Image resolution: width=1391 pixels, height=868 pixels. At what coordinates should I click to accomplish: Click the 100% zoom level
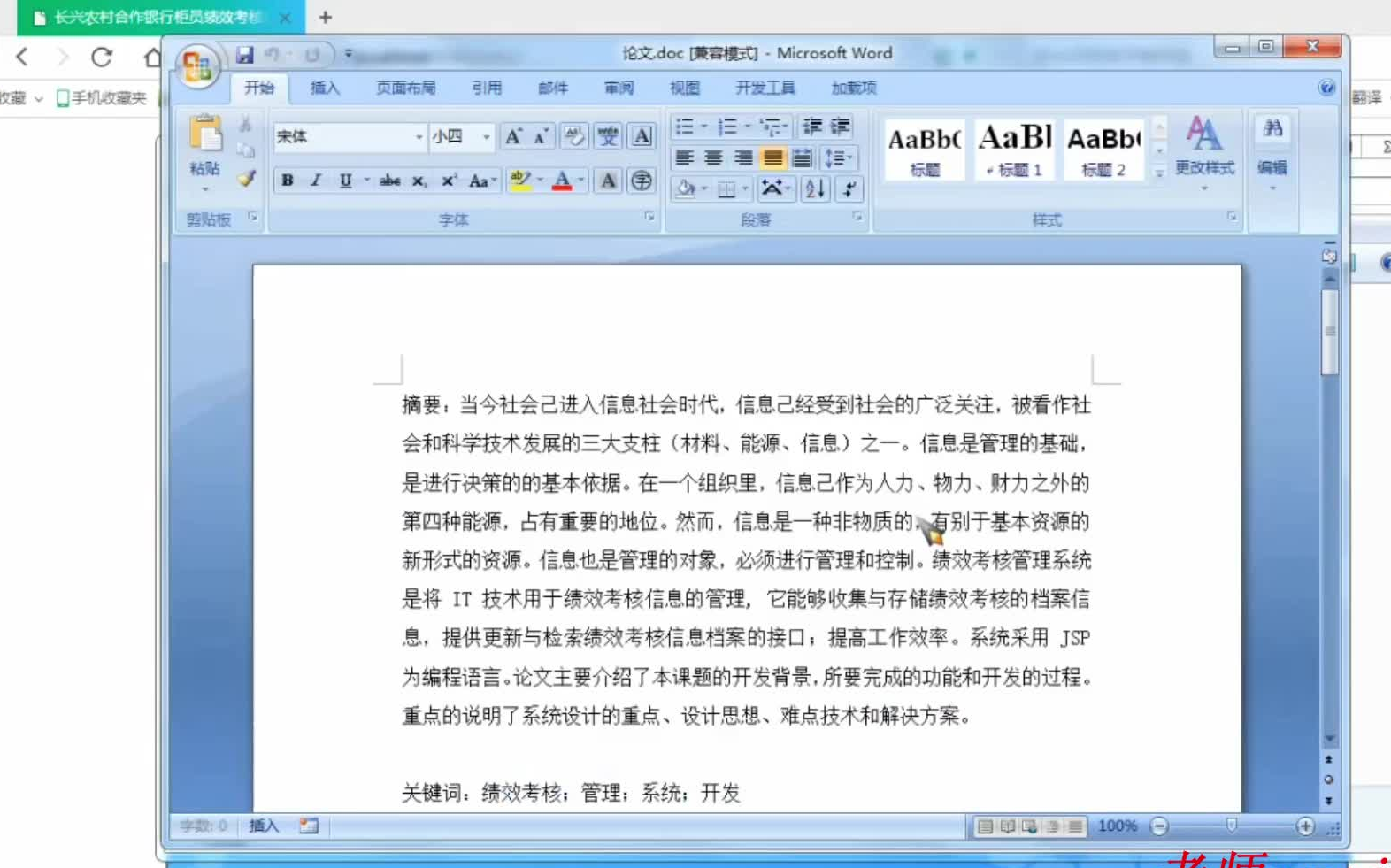pyautogui.click(x=1117, y=826)
